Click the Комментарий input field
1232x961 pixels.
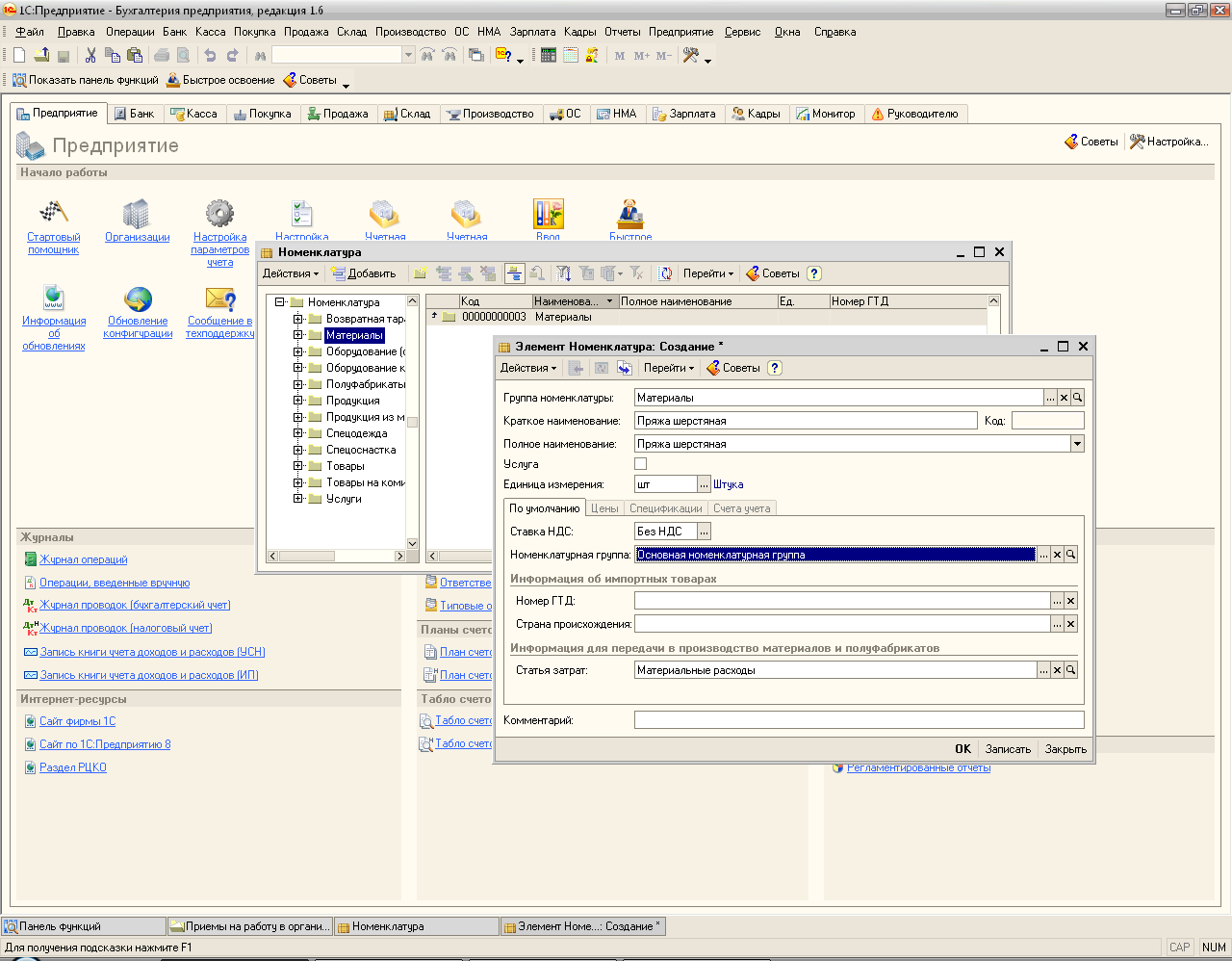[x=860, y=720]
